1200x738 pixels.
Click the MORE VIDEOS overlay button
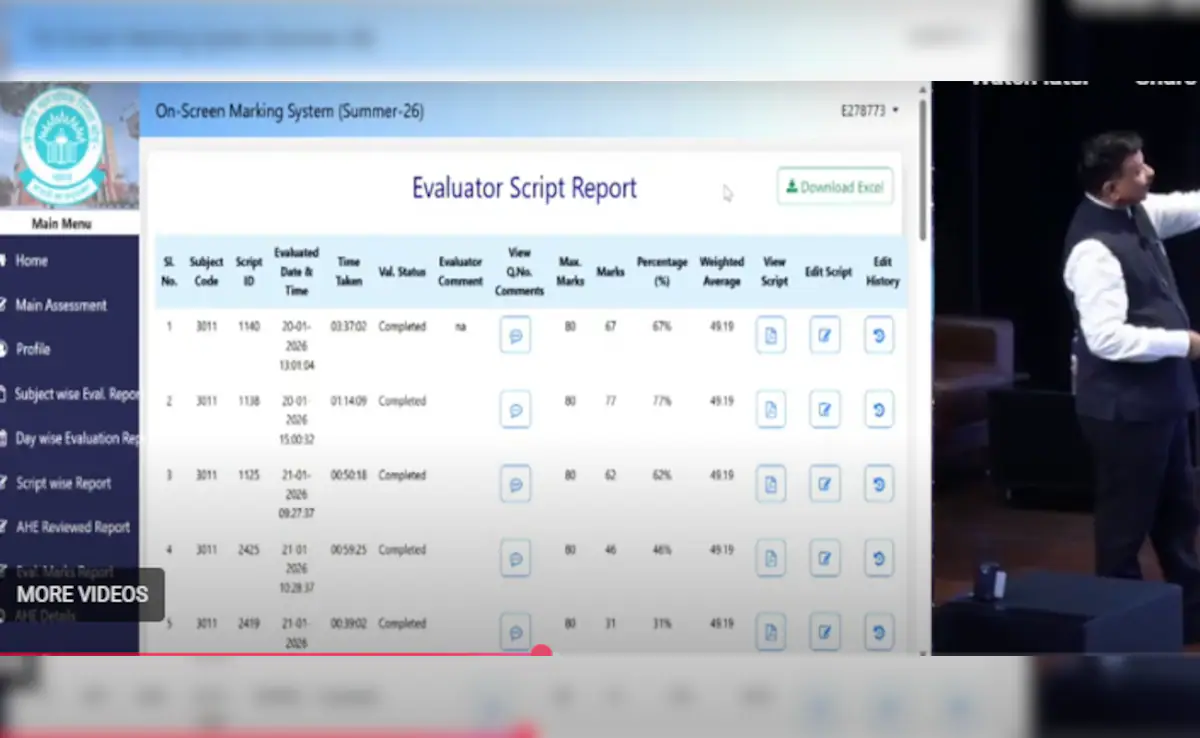click(x=82, y=594)
